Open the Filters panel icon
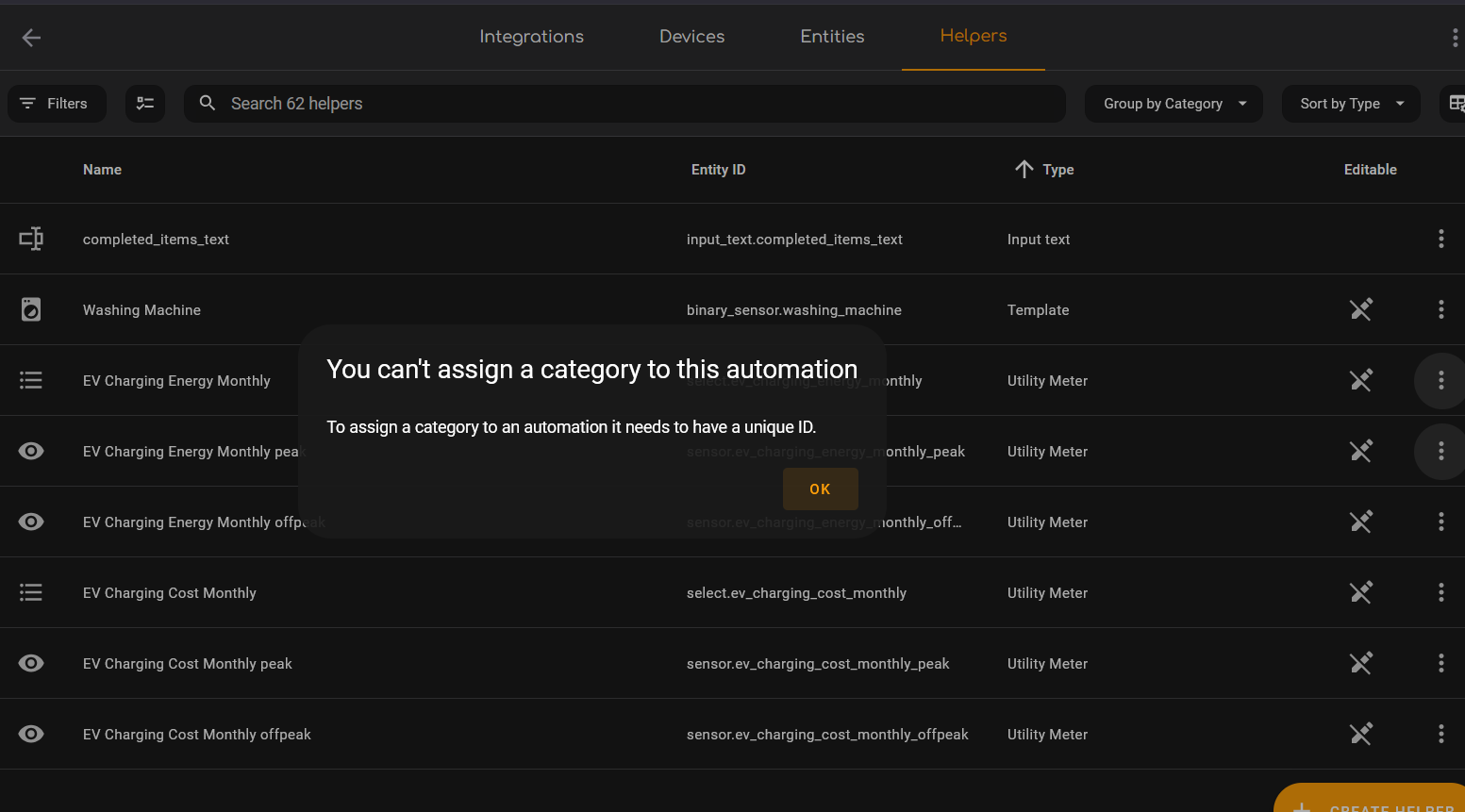Image resolution: width=1465 pixels, height=812 pixels. pyautogui.click(x=56, y=103)
